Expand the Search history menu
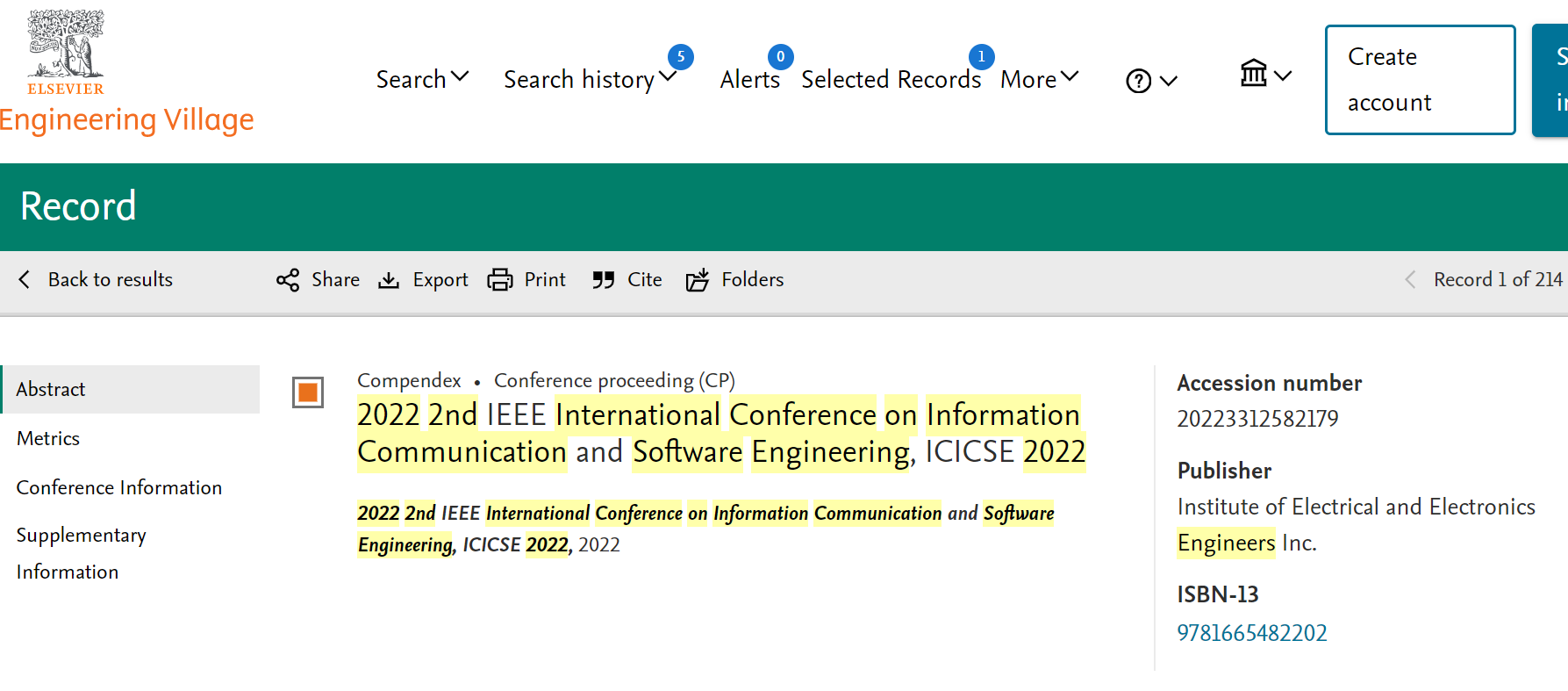The width and height of the screenshot is (1568, 691). [590, 79]
